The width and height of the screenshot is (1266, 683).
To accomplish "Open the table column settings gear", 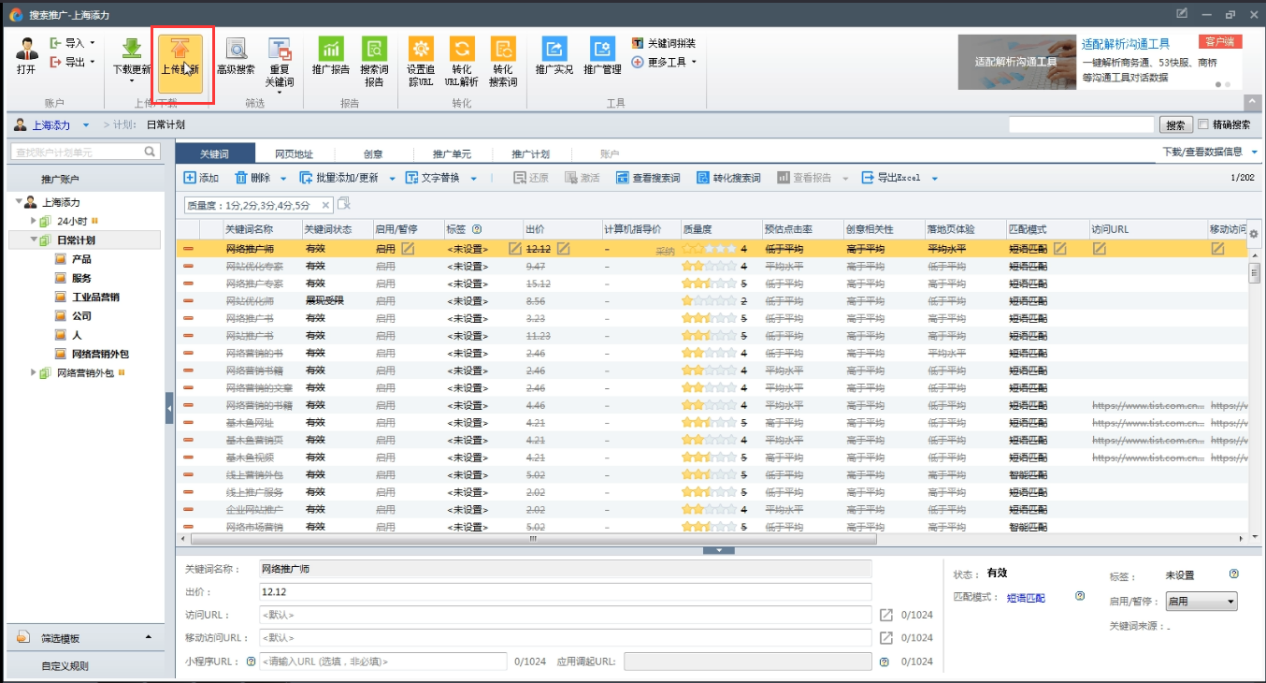I will point(1254,233).
